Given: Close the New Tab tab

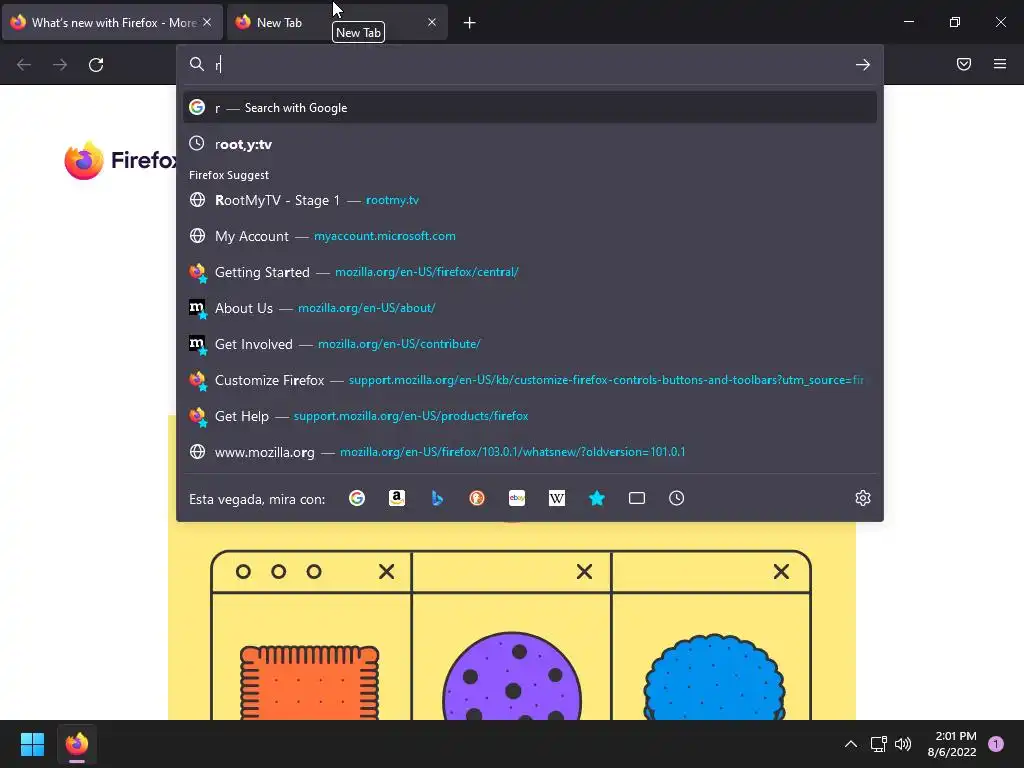Looking at the screenshot, I should 432,22.
